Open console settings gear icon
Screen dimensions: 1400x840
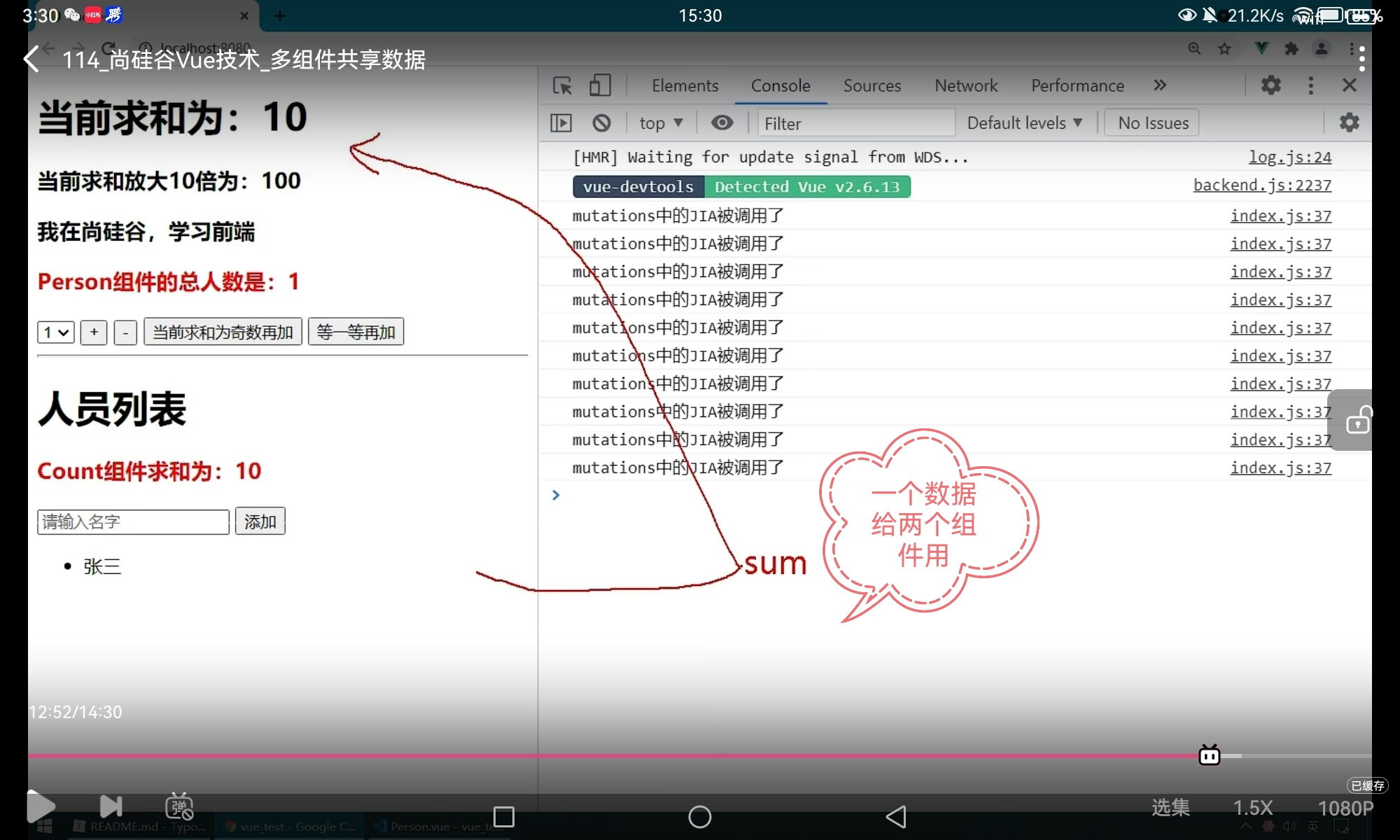point(1349,123)
